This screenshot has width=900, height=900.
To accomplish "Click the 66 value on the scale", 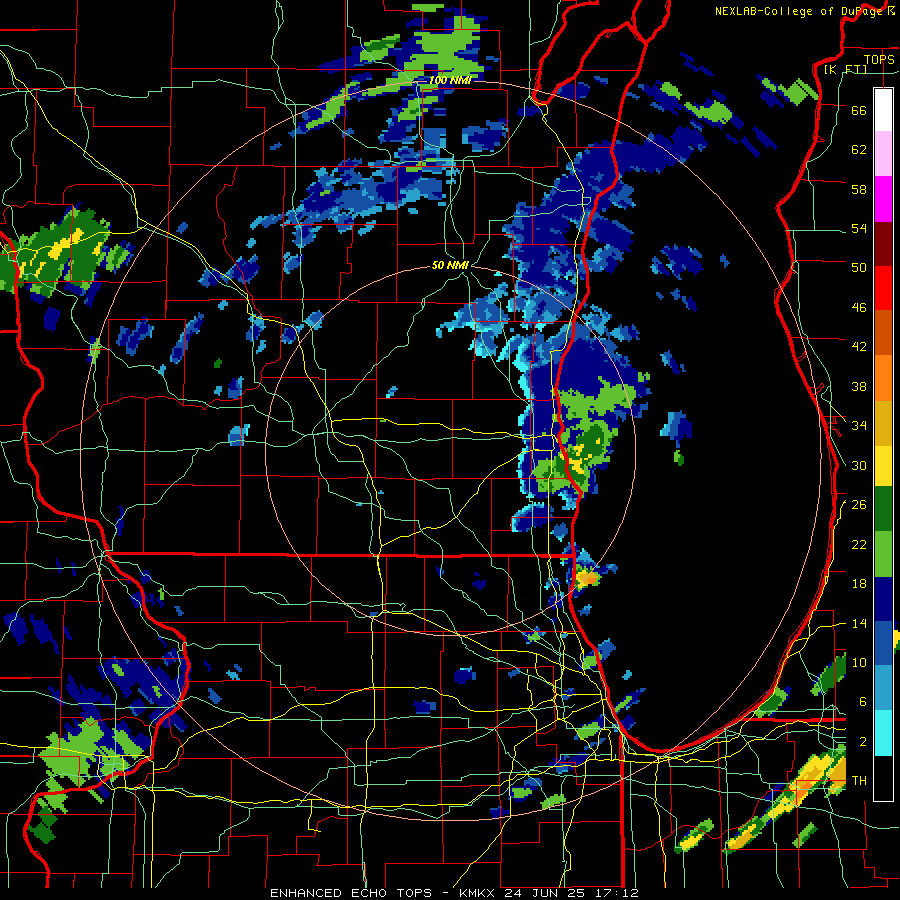I will coord(859,110).
